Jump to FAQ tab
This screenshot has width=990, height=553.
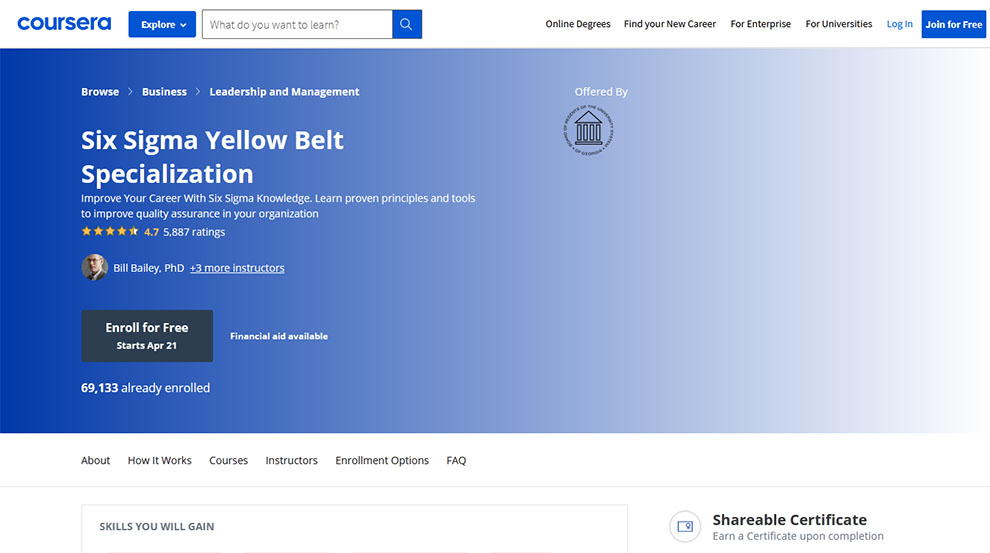tap(456, 460)
